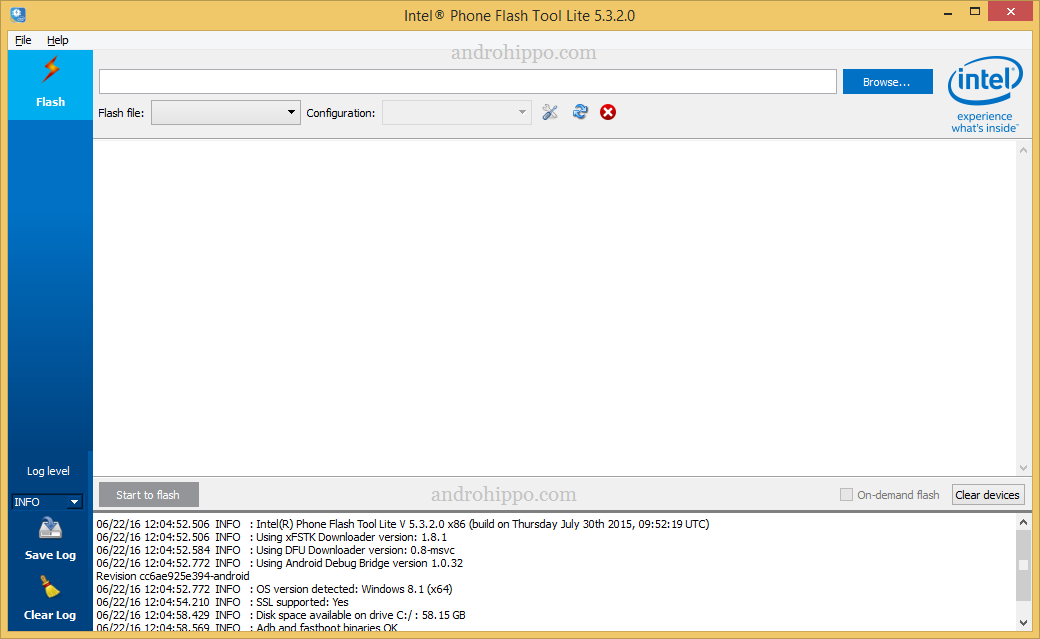1040x639 pixels.
Task: Maximize the Flash Tool window
Action: pos(975,12)
